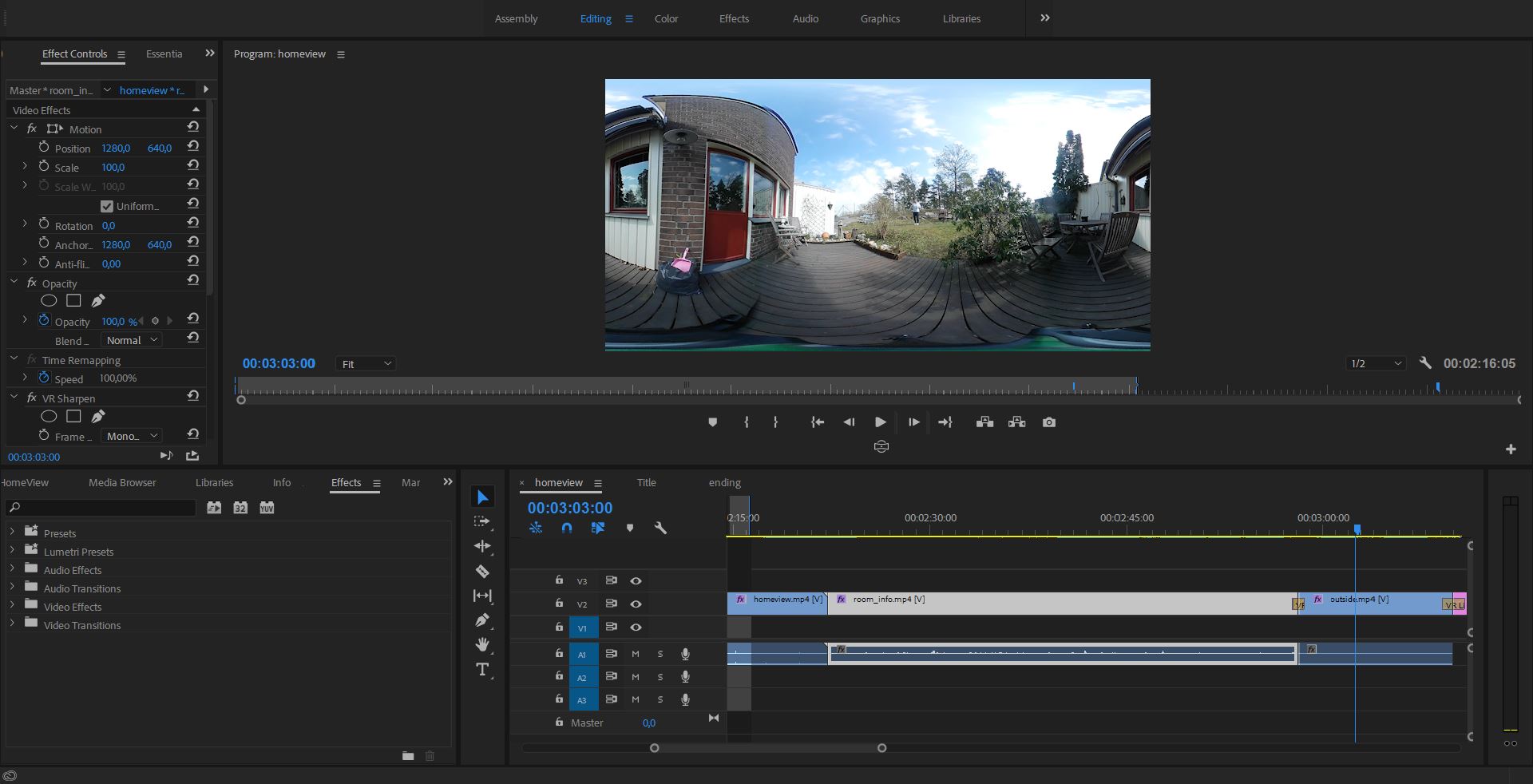Collapse the Motion effect section

(14, 128)
